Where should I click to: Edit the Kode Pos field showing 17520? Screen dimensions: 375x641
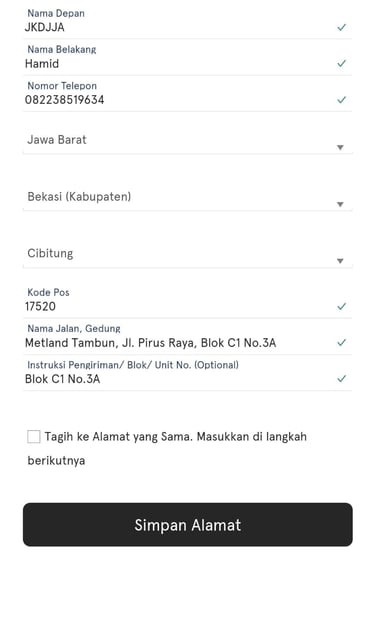pos(188,302)
